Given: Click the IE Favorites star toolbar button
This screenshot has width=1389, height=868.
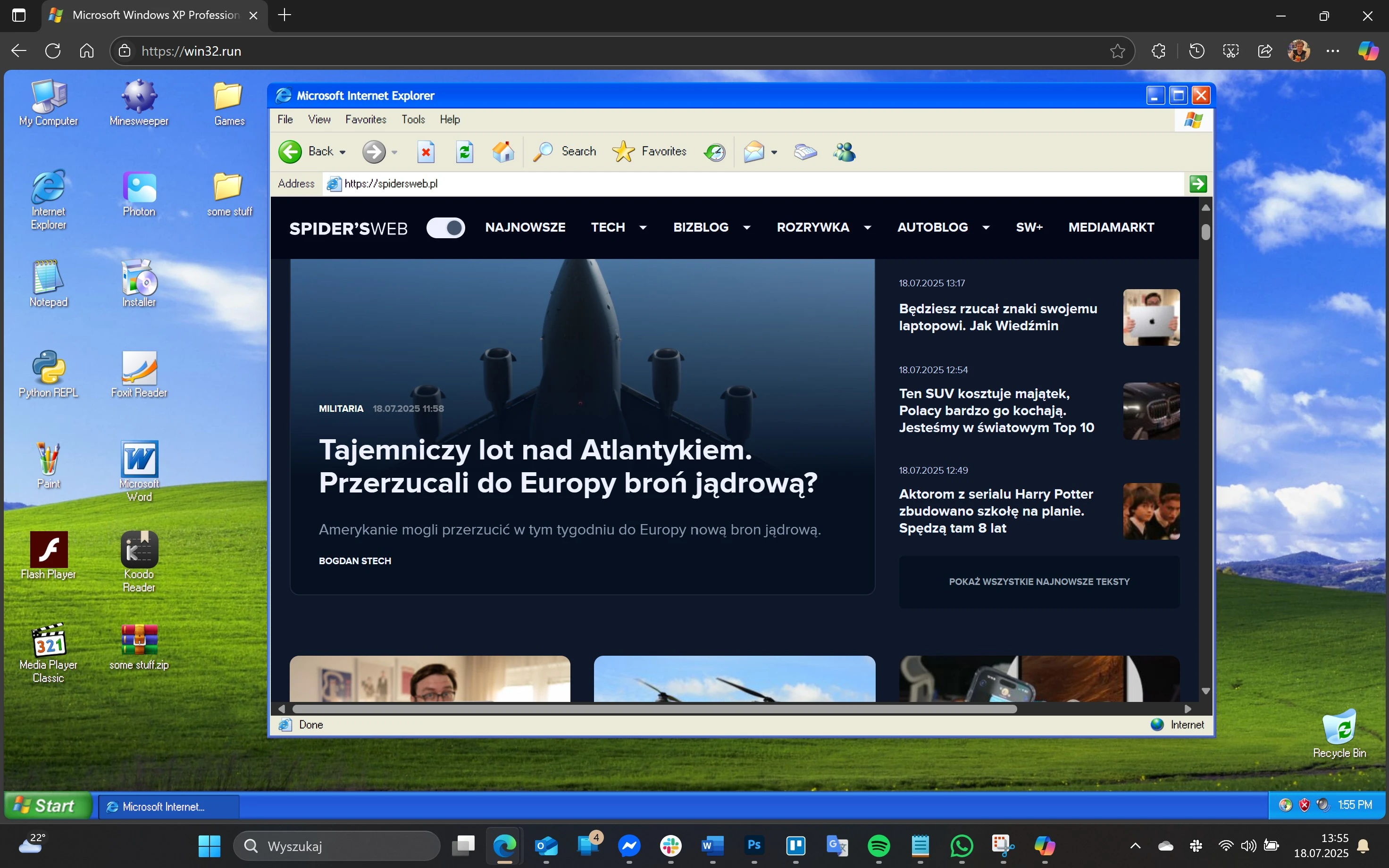Looking at the screenshot, I should [x=649, y=152].
